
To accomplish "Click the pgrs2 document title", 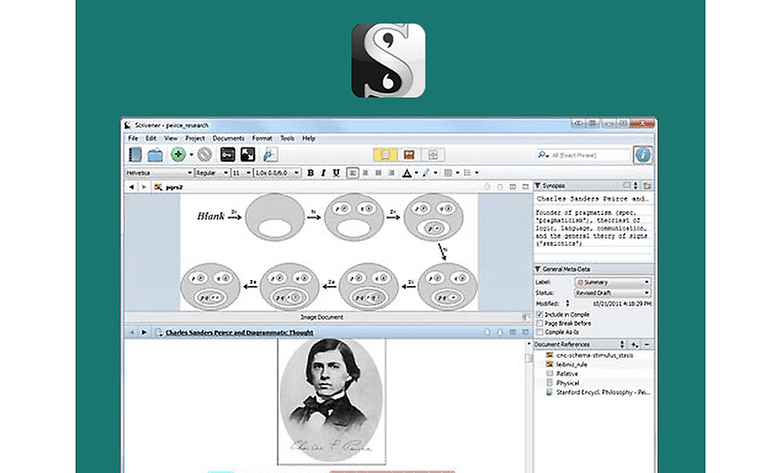I will pos(174,187).
